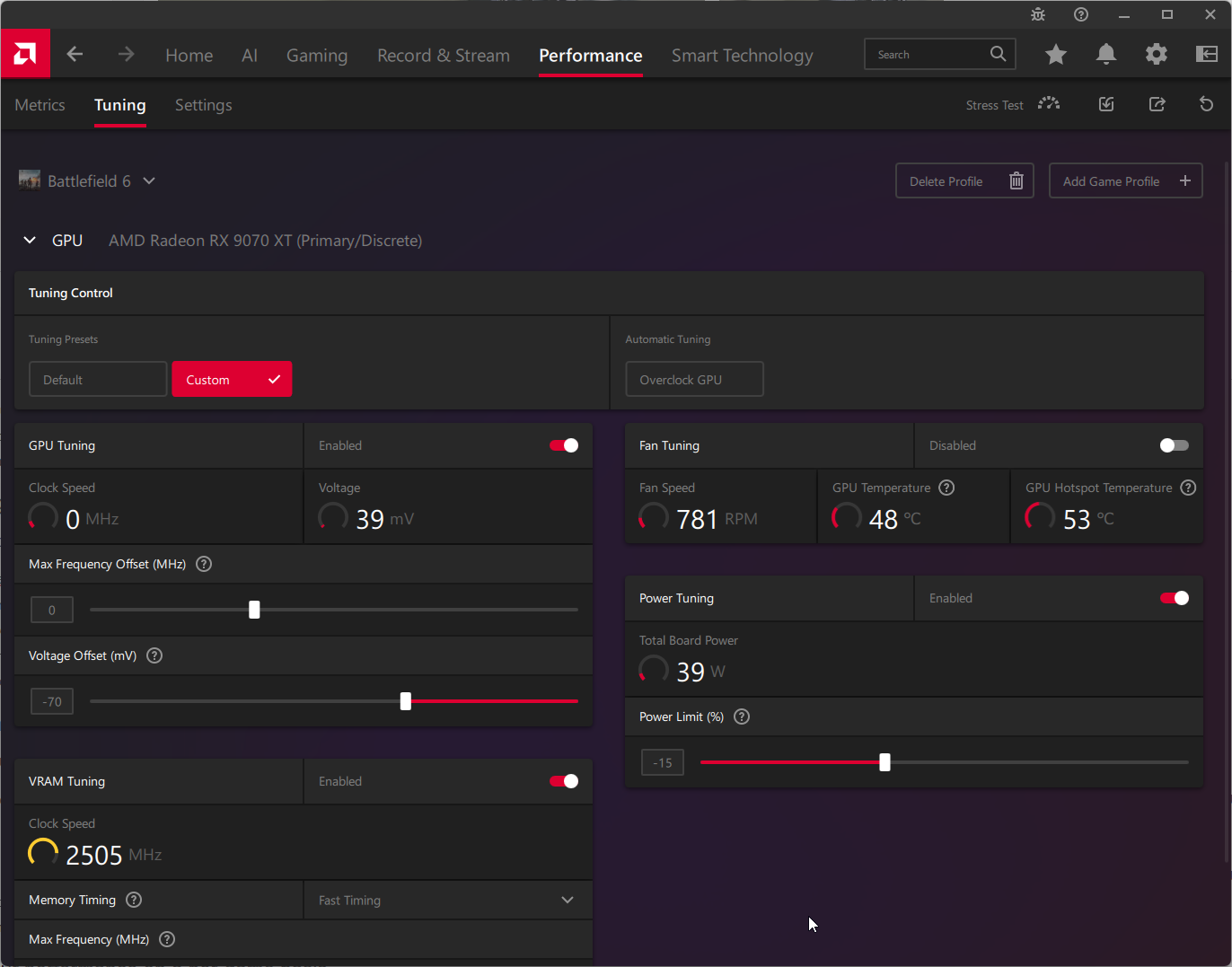Open the Smart Technology section

click(x=743, y=55)
